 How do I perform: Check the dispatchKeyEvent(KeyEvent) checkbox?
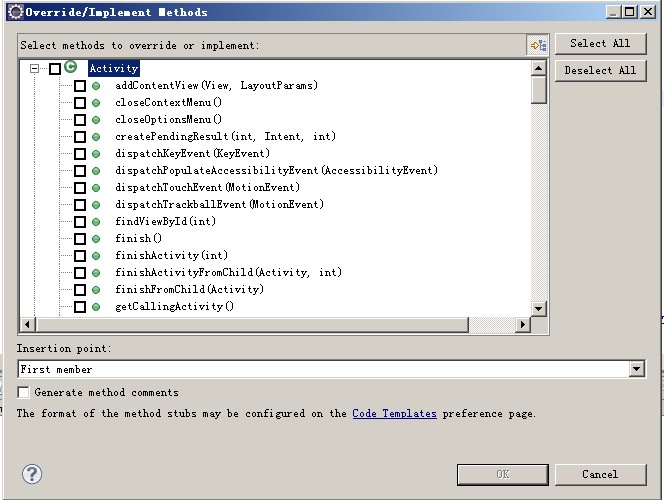(80, 154)
